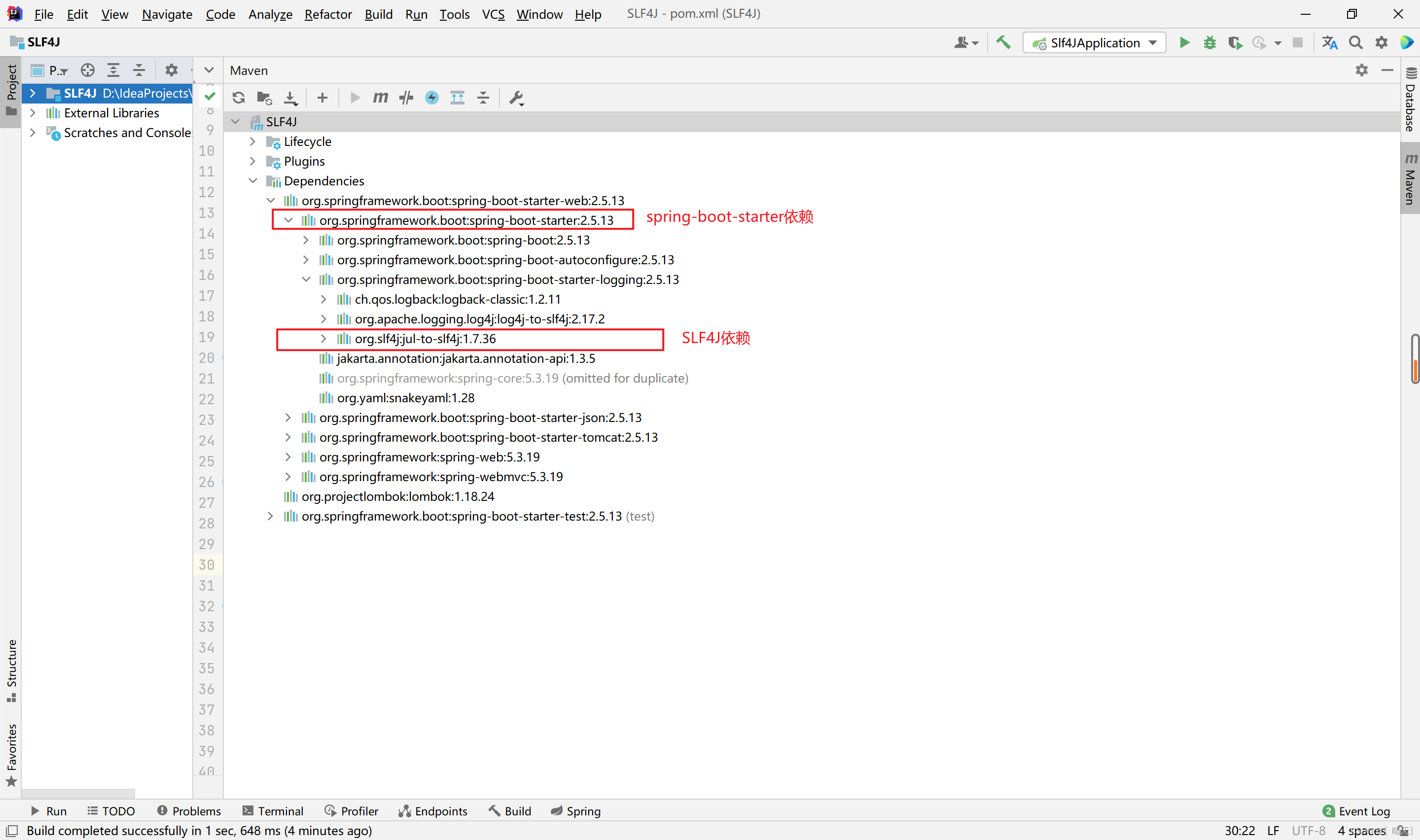The image size is (1420, 840).
Task: Toggle the Project side tab
Action: (11, 91)
